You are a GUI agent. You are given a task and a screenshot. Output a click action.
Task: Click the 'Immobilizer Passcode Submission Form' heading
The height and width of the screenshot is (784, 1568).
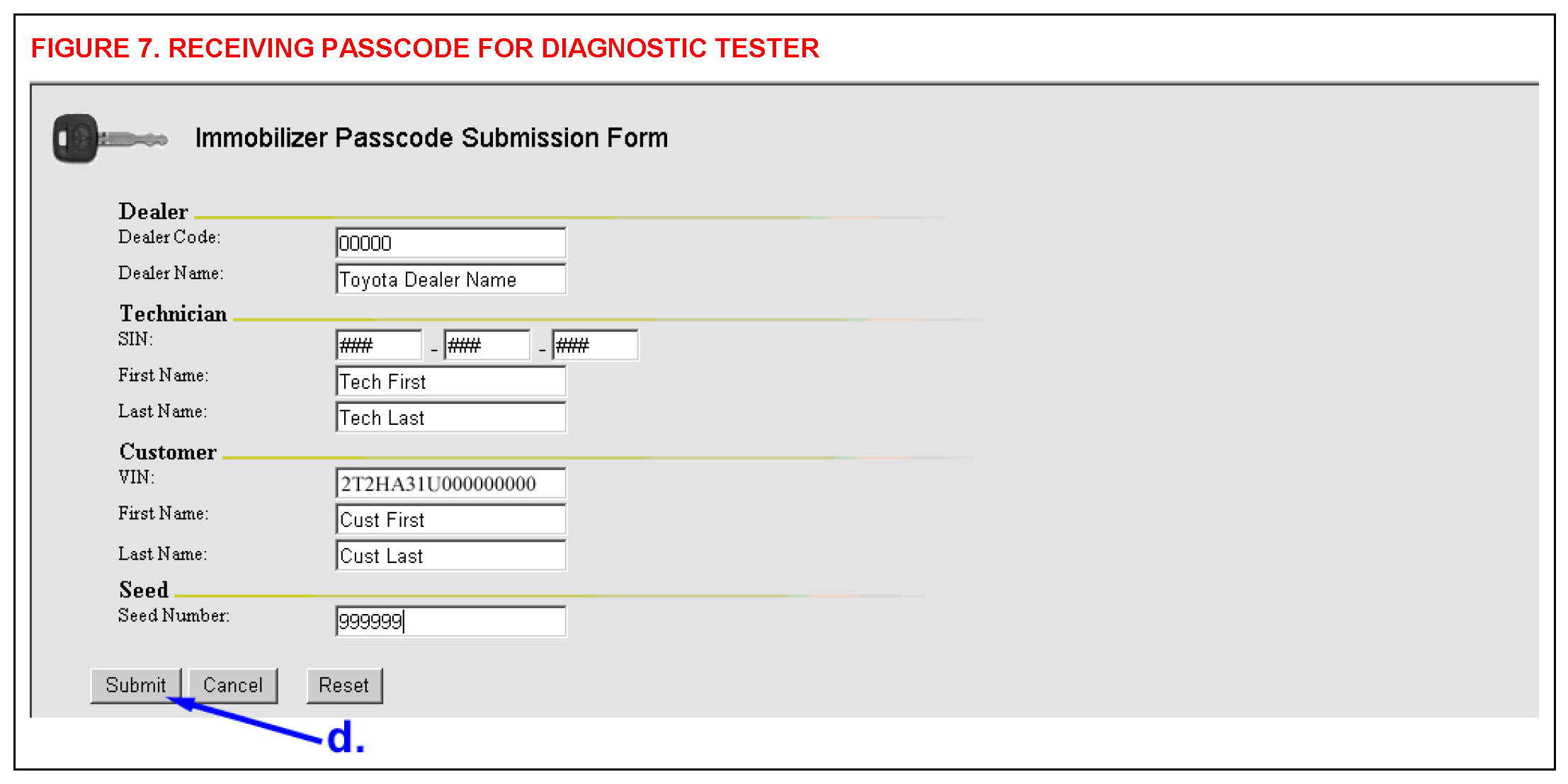coord(431,138)
